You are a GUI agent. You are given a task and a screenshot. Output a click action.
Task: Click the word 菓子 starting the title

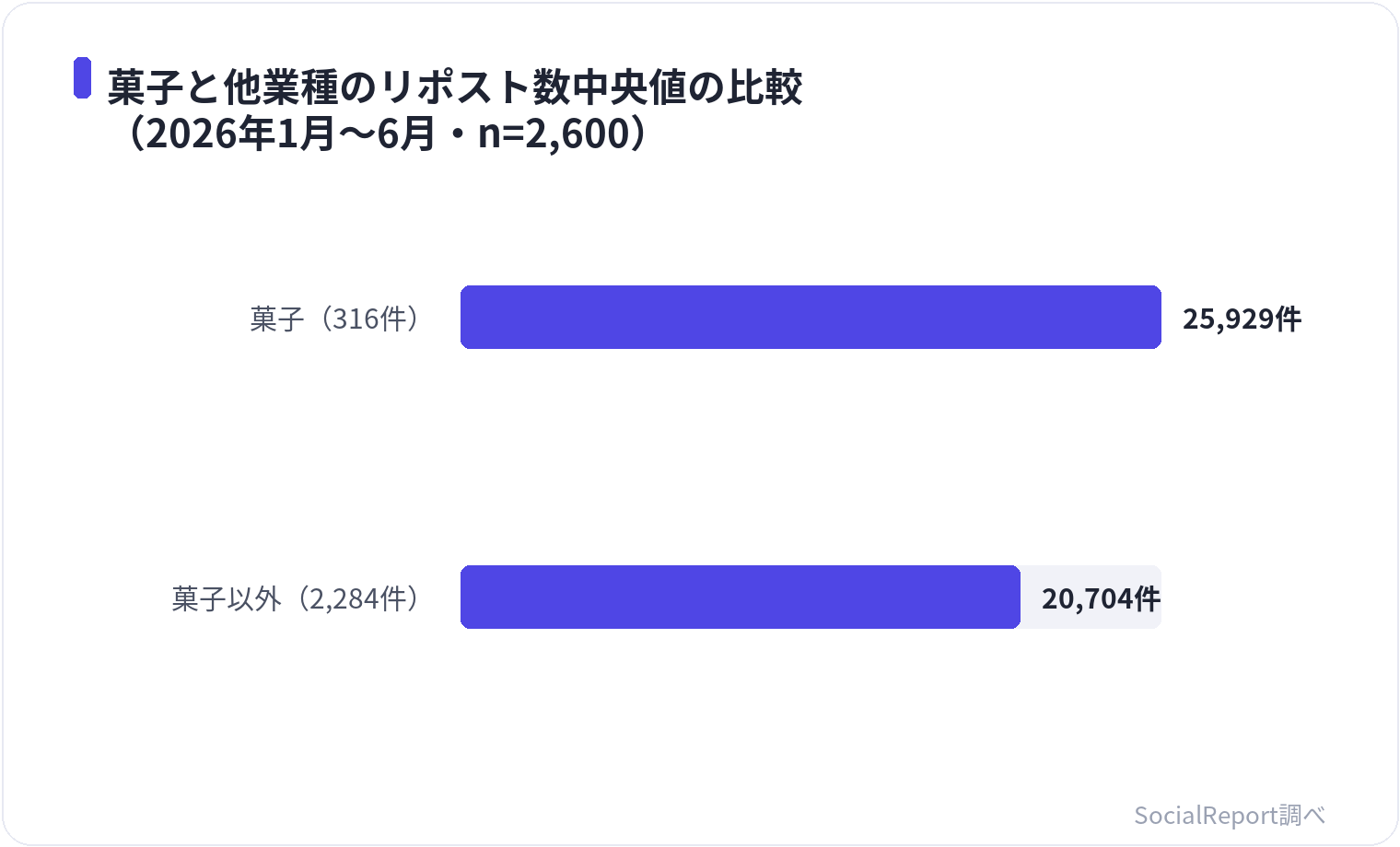pos(146,87)
